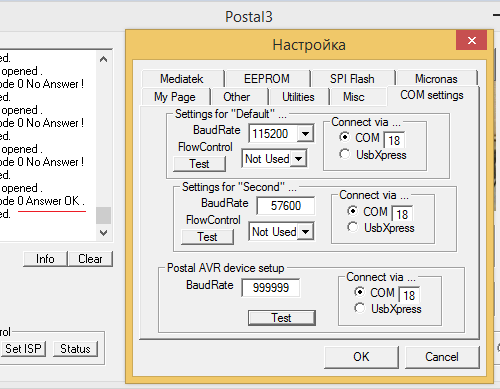Open the Mediatek tab
Viewport: 500px width, 389px height.
tap(182, 79)
